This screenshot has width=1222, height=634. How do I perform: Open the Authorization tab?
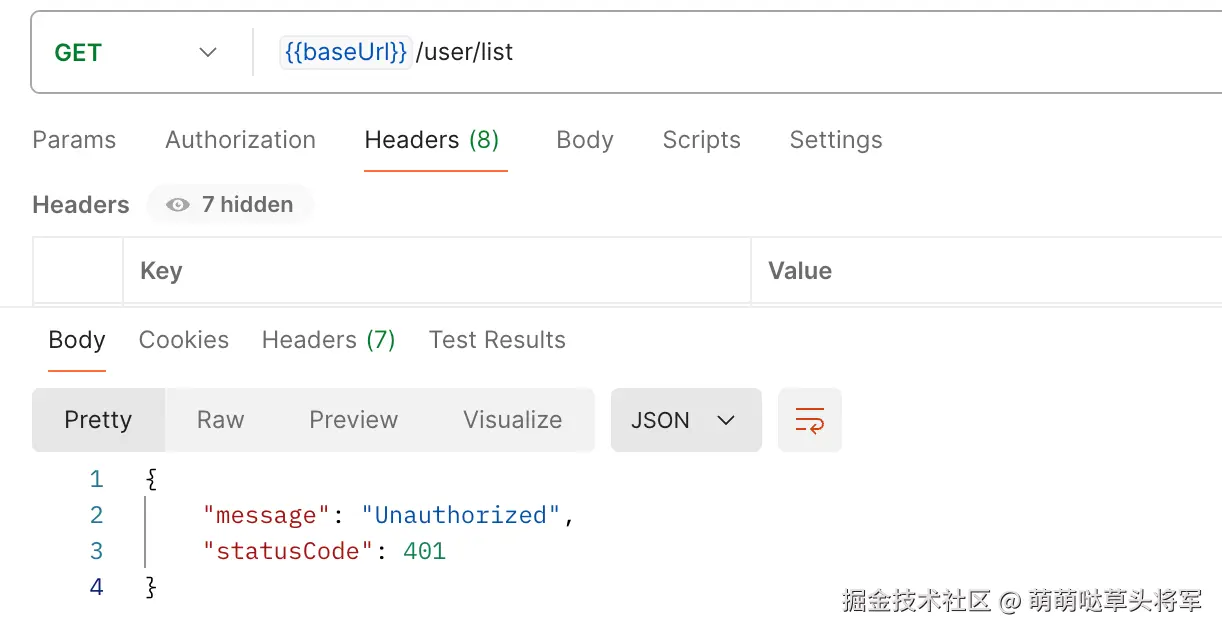pyautogui.click(x=240, y=140)
